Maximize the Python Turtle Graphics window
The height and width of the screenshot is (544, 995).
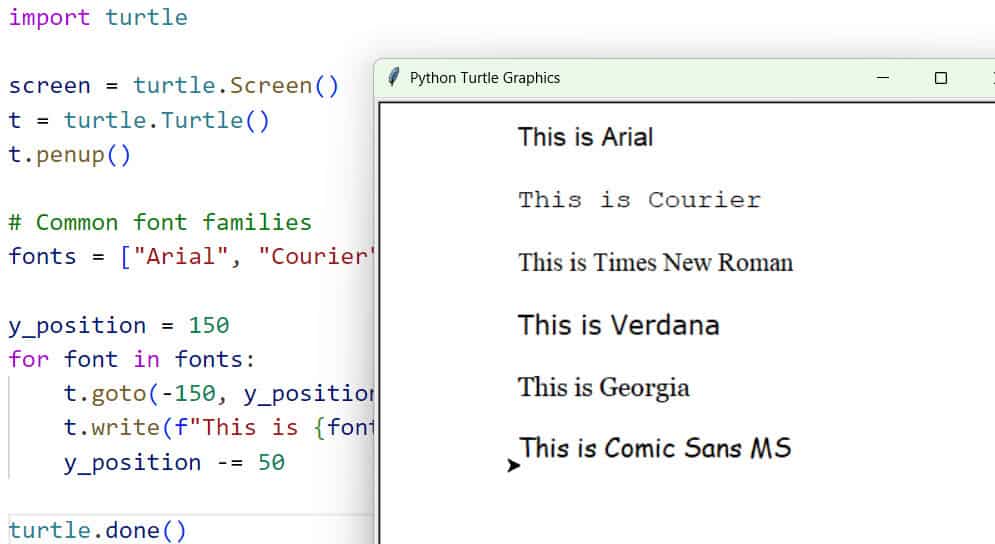pyautogui.click(x=940, y=78)
